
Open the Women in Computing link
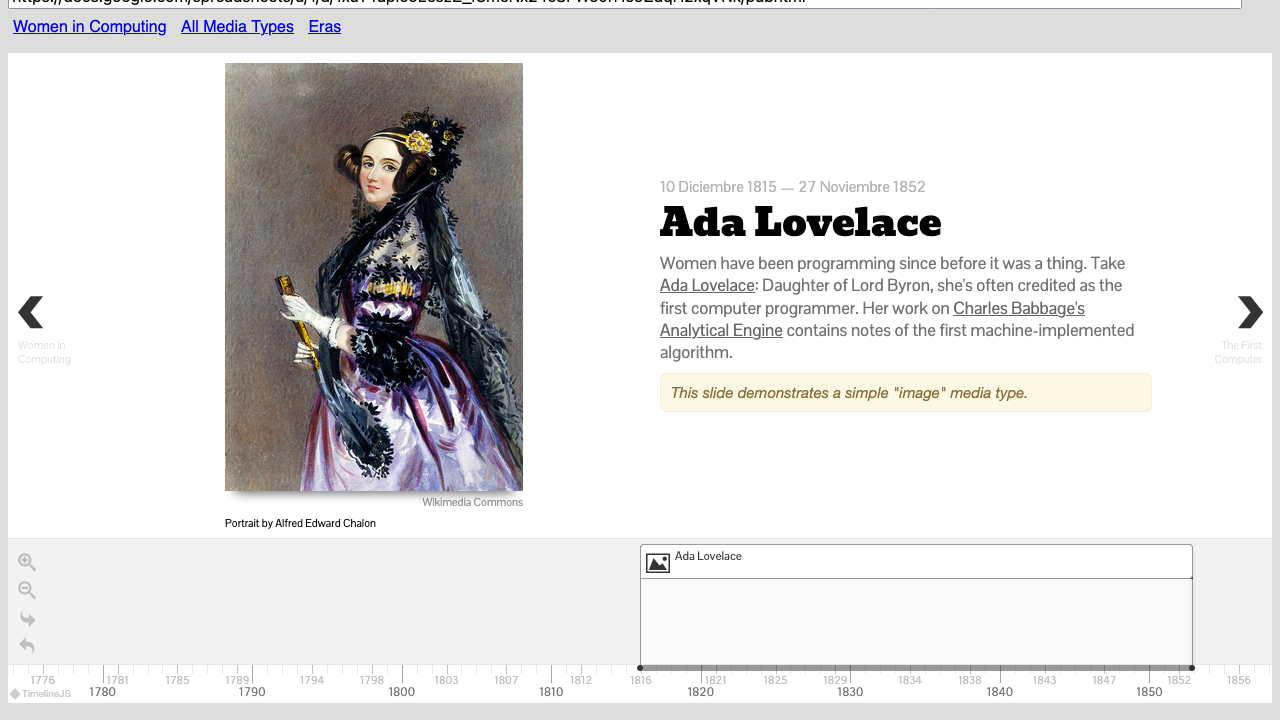point(90,27)
